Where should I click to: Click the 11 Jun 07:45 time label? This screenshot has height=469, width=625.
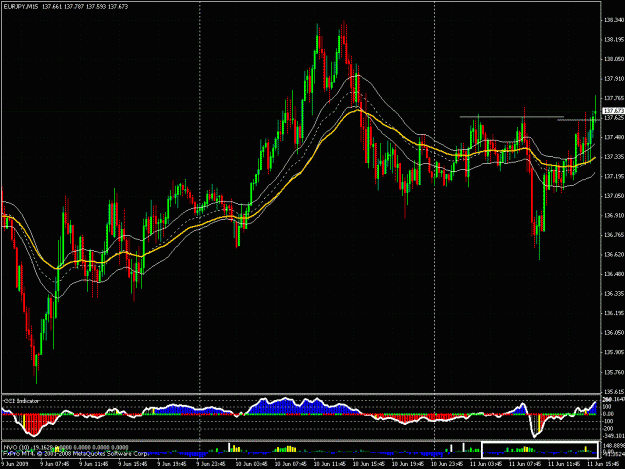coord(525,464)
